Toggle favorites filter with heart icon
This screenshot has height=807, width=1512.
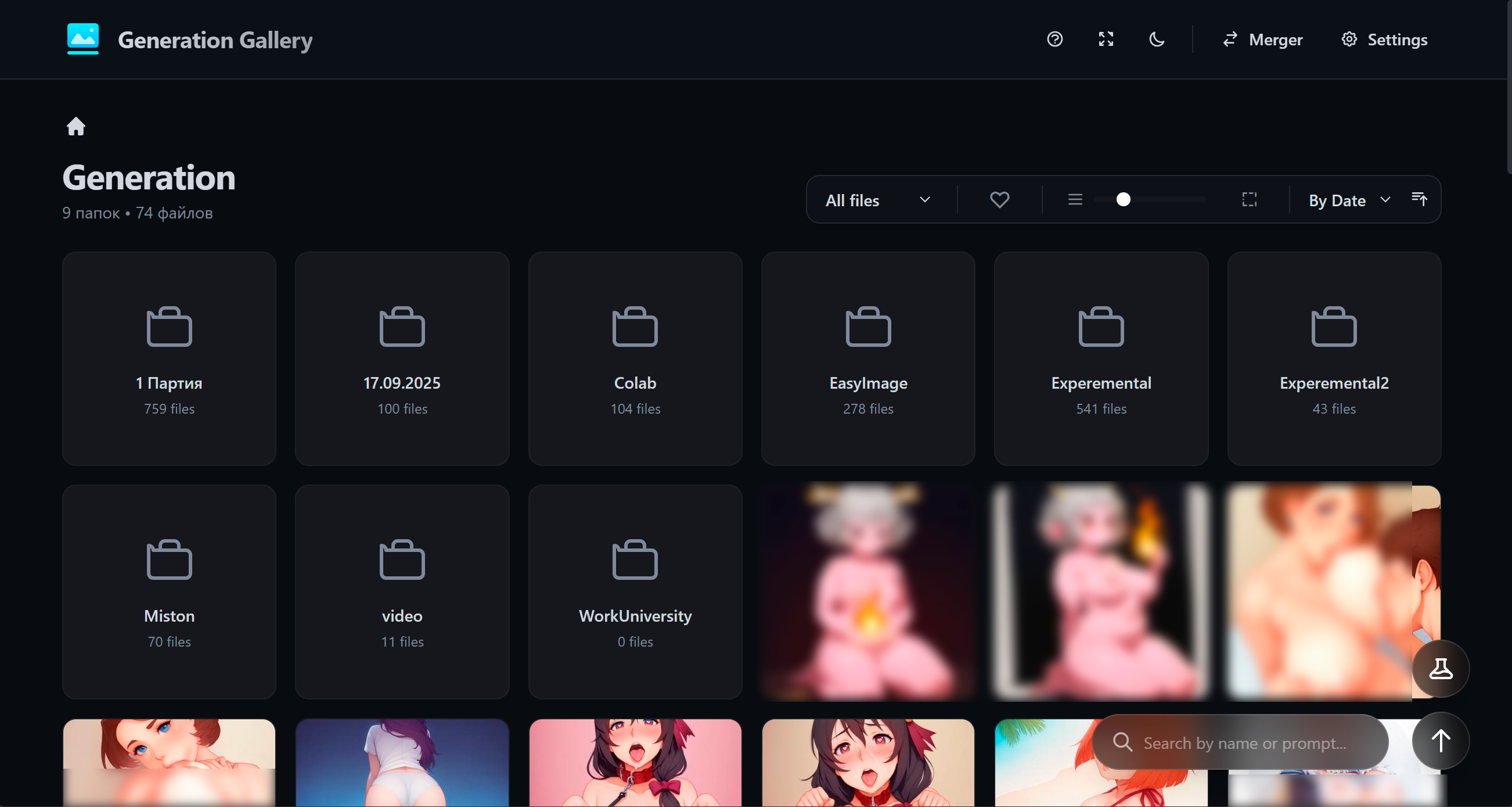point(1000,200)
